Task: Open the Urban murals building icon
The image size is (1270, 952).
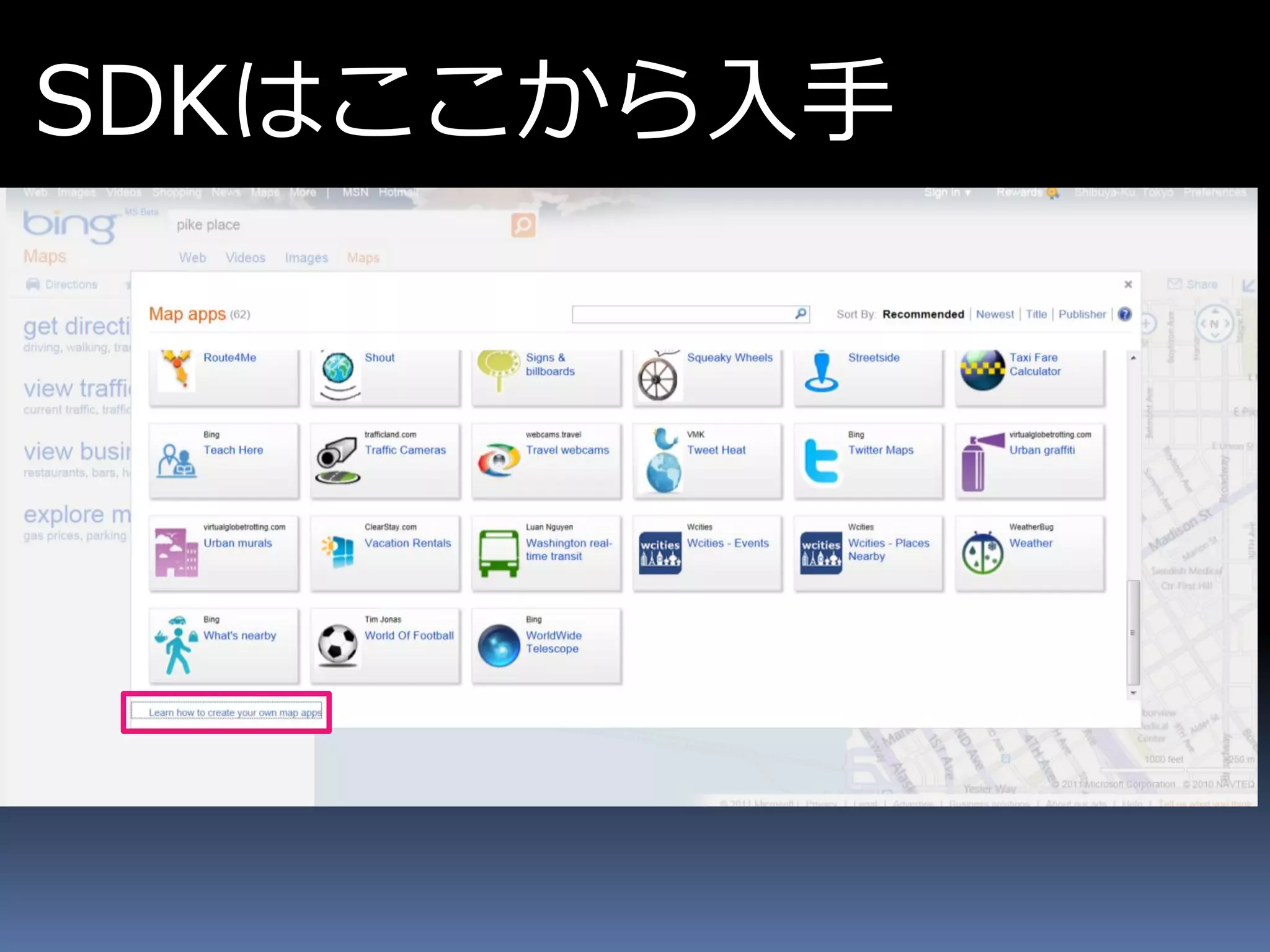Action: click(x=176, y=553)
